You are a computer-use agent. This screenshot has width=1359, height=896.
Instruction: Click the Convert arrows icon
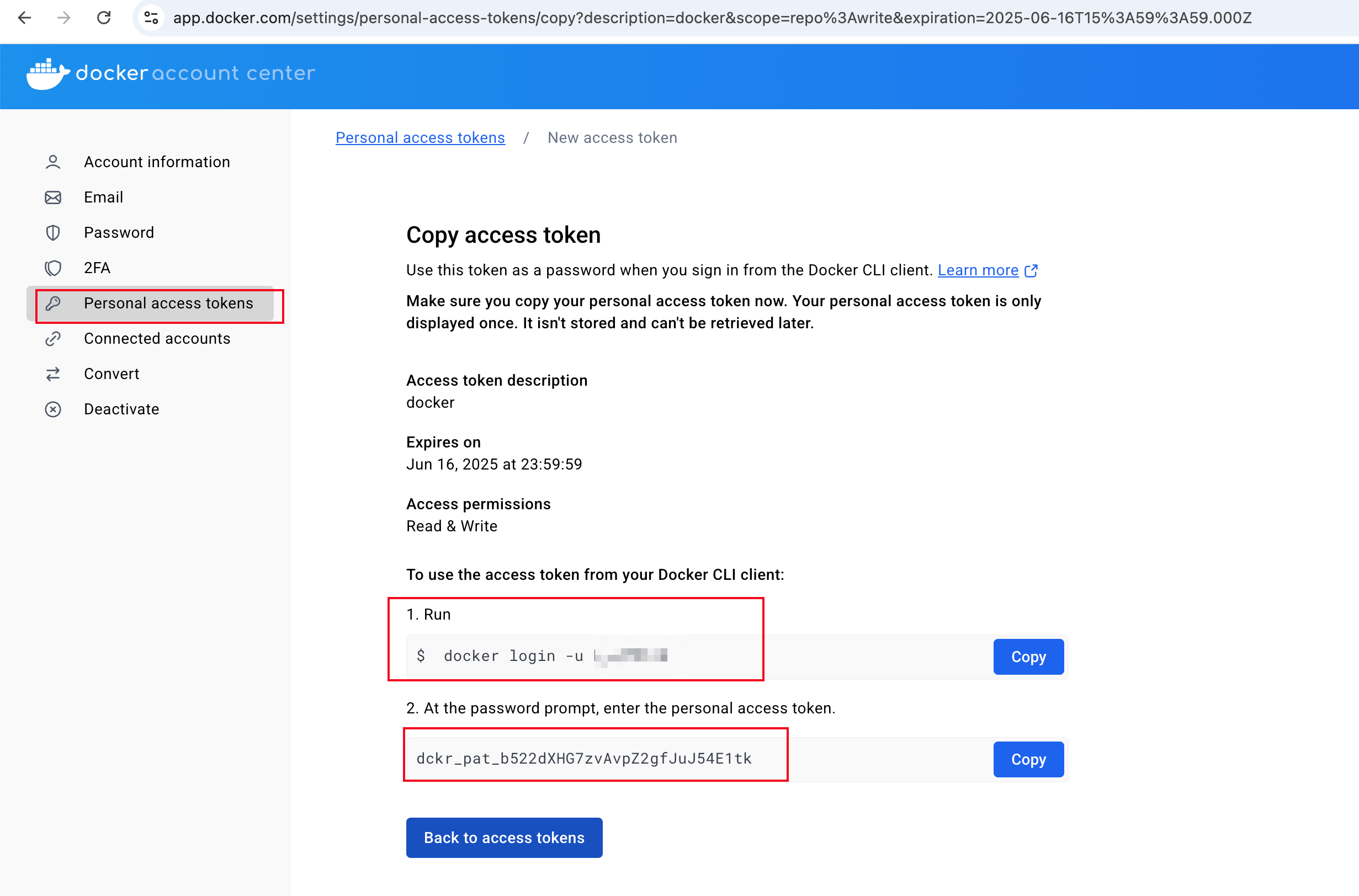tap(53, 374)
